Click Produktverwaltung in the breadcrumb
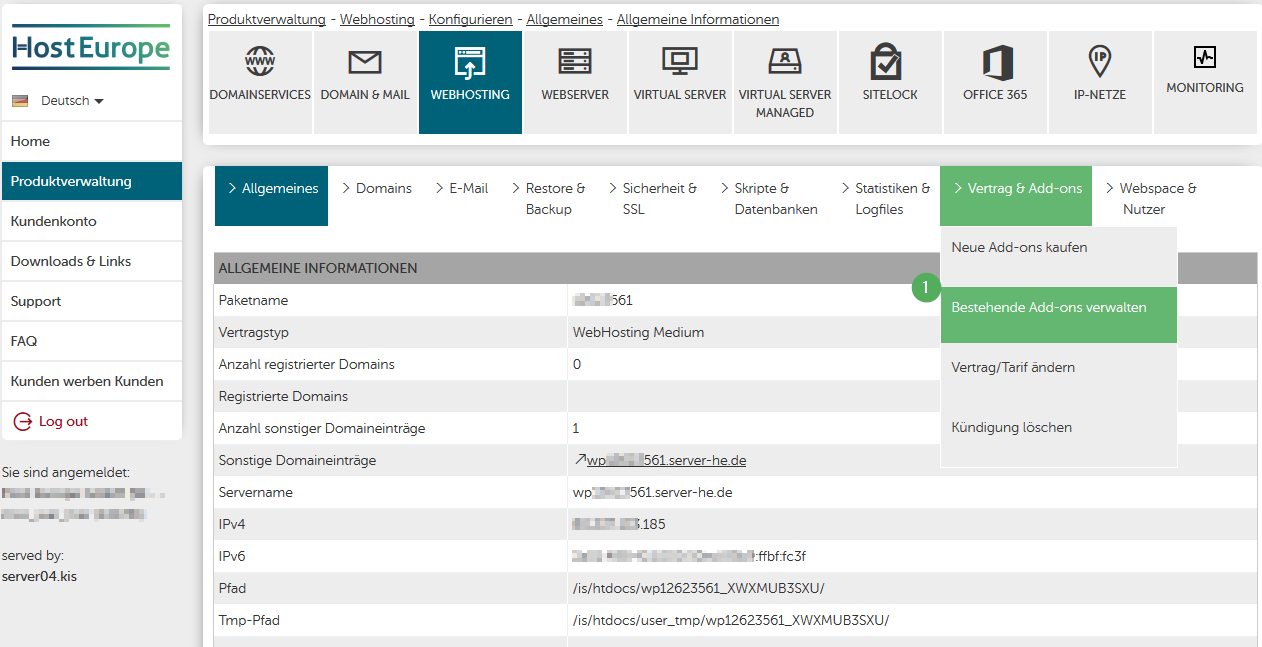Screen dimensions: 1262x647 (x=267, y=19)
